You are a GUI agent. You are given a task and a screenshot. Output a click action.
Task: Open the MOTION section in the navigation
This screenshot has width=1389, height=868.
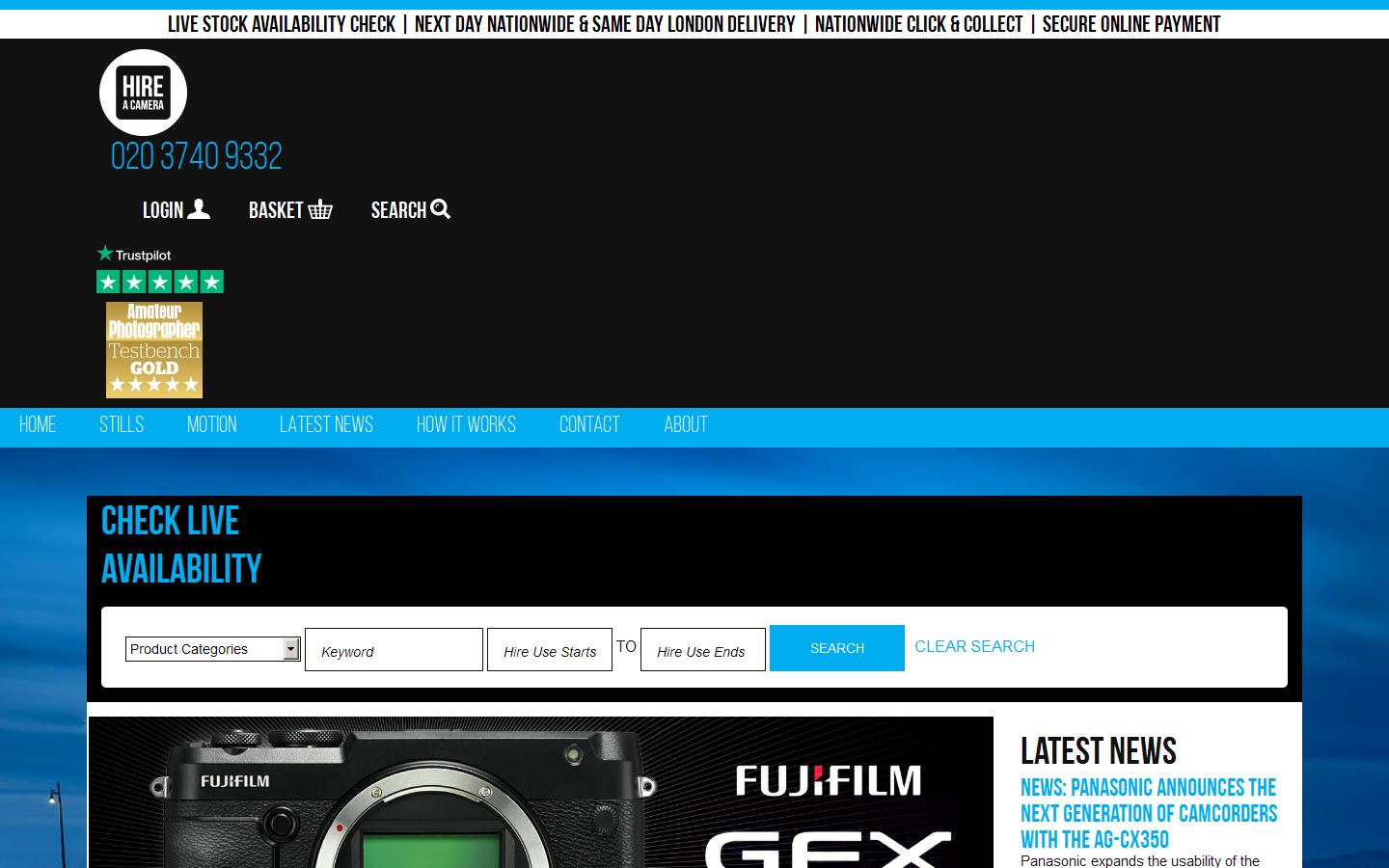[x=212, y=425]
